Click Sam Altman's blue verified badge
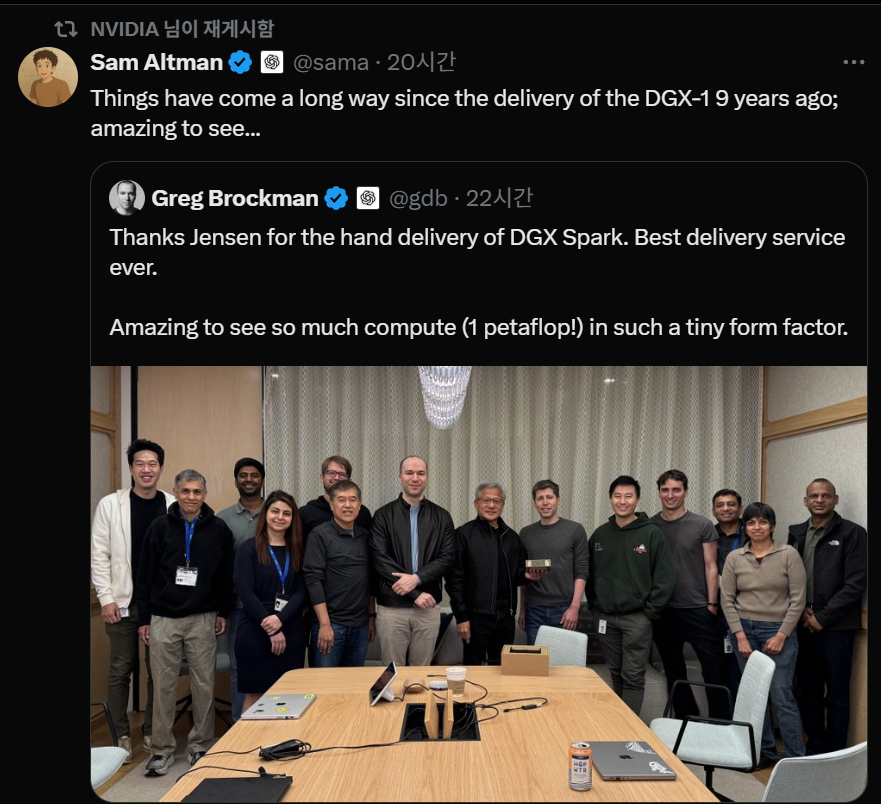The width and height of the screenshot is (881, 804). [x=241, y=62]
